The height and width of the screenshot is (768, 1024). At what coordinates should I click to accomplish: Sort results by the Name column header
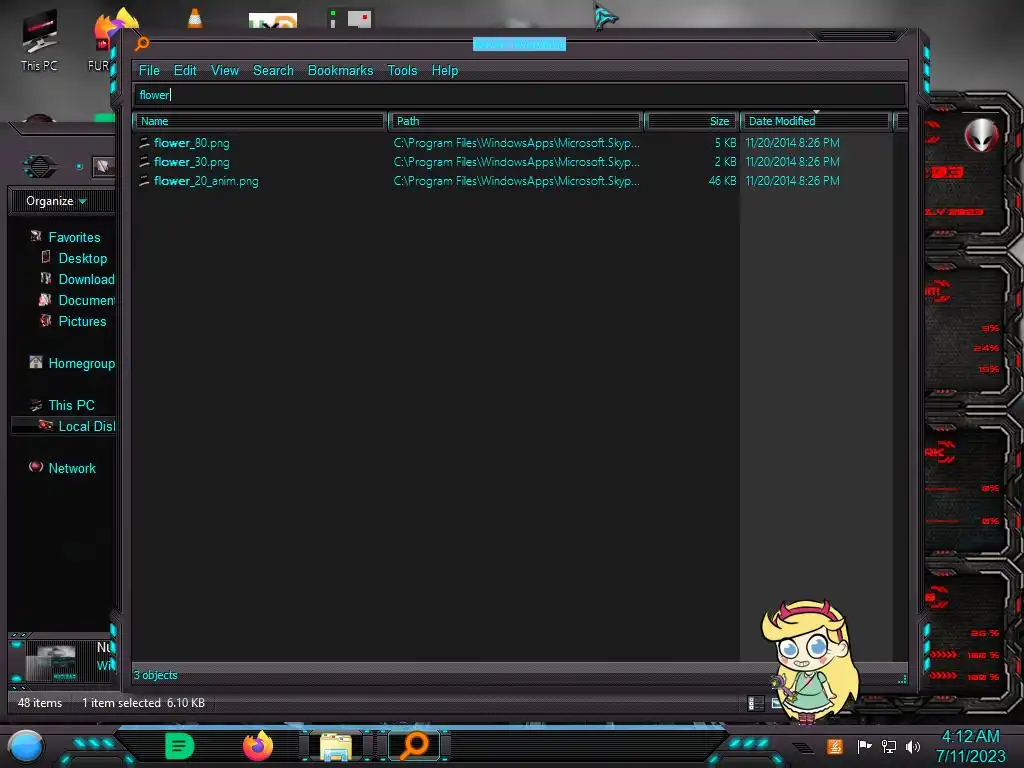[260, 121]
